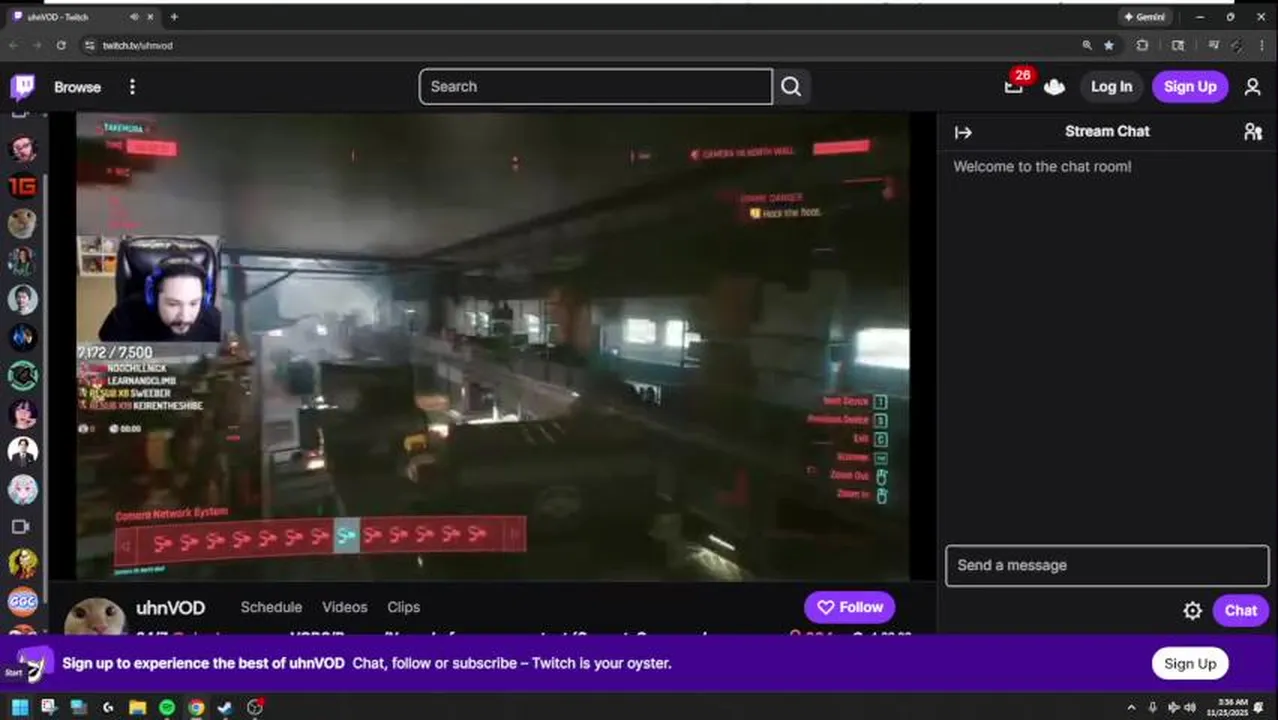Open the notifications inbox showing 26
This screenshot has height=720, width=1278.
click(1014, 86)
